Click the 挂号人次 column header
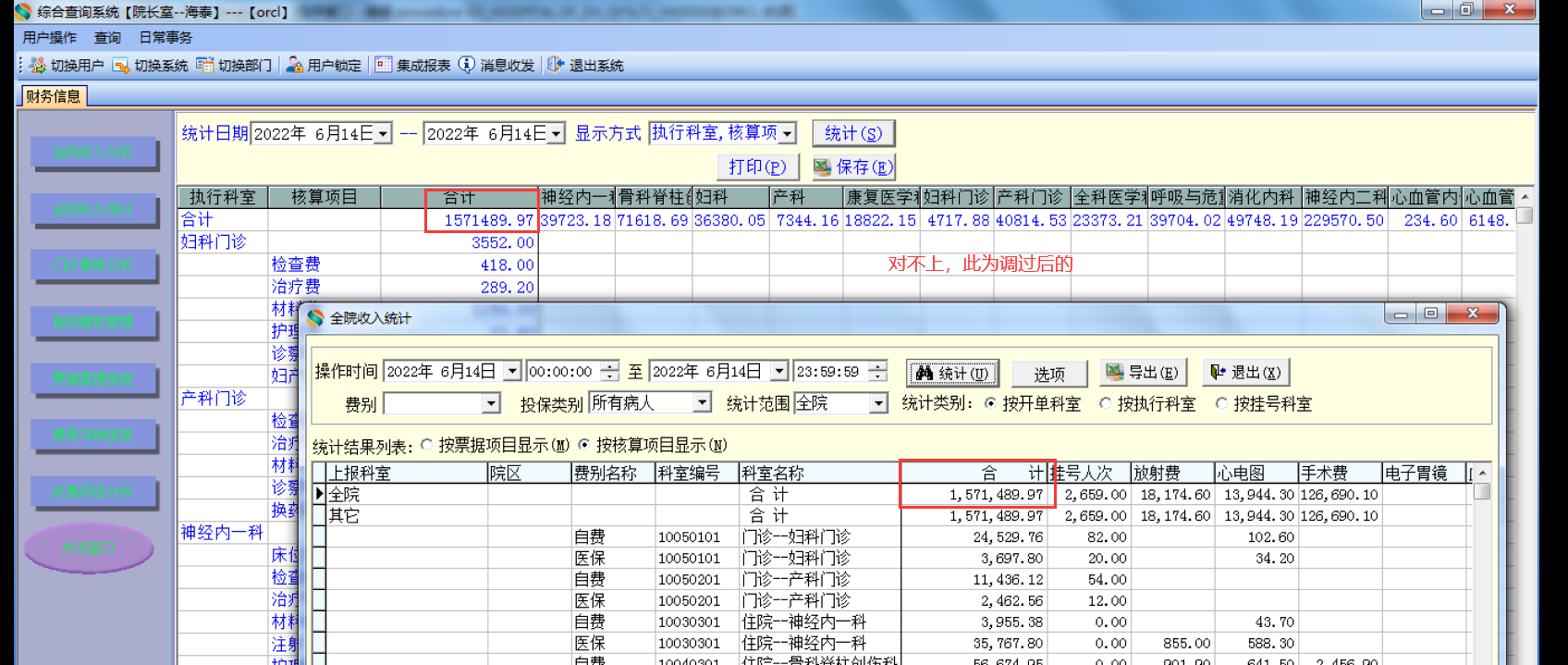This screenshot has height=665, width=1568. (1089, 473)
